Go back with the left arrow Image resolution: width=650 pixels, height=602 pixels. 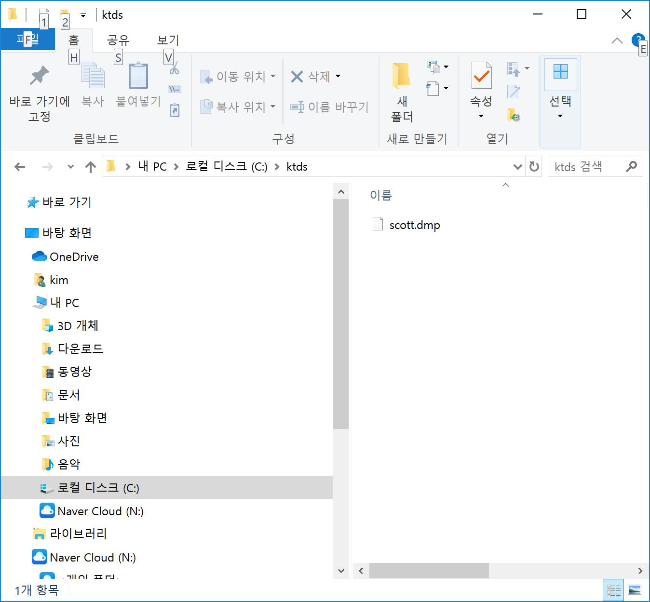coord(19,167)
